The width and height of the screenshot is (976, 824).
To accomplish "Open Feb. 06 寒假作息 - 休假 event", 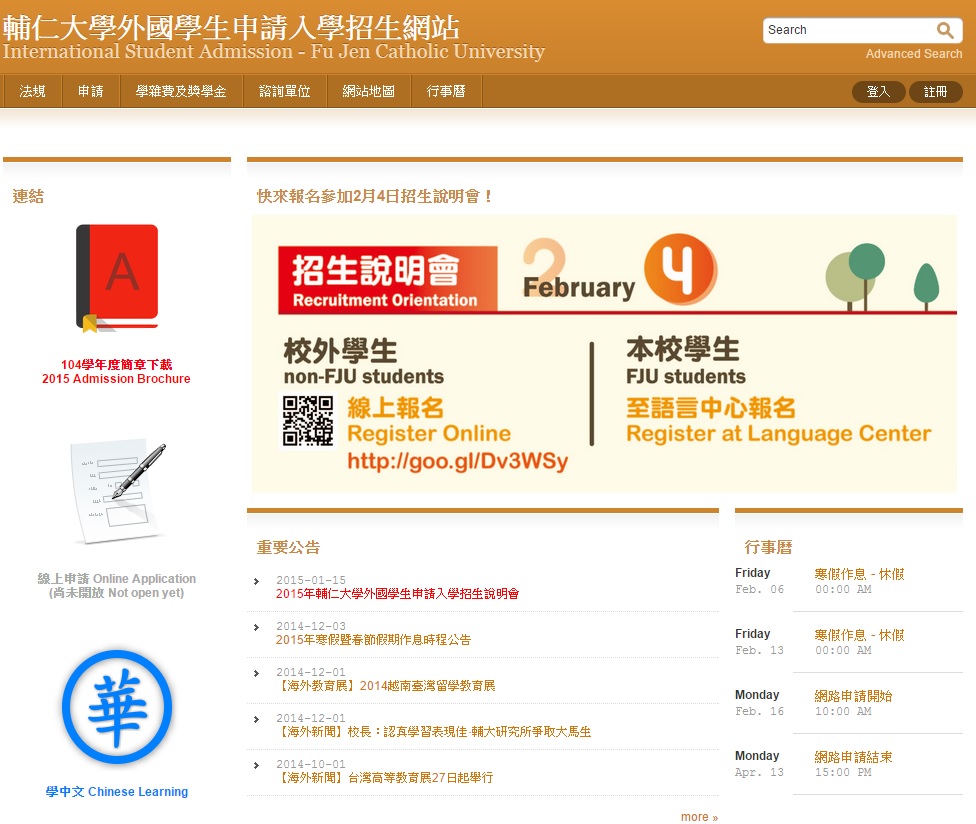I will 859,574.
